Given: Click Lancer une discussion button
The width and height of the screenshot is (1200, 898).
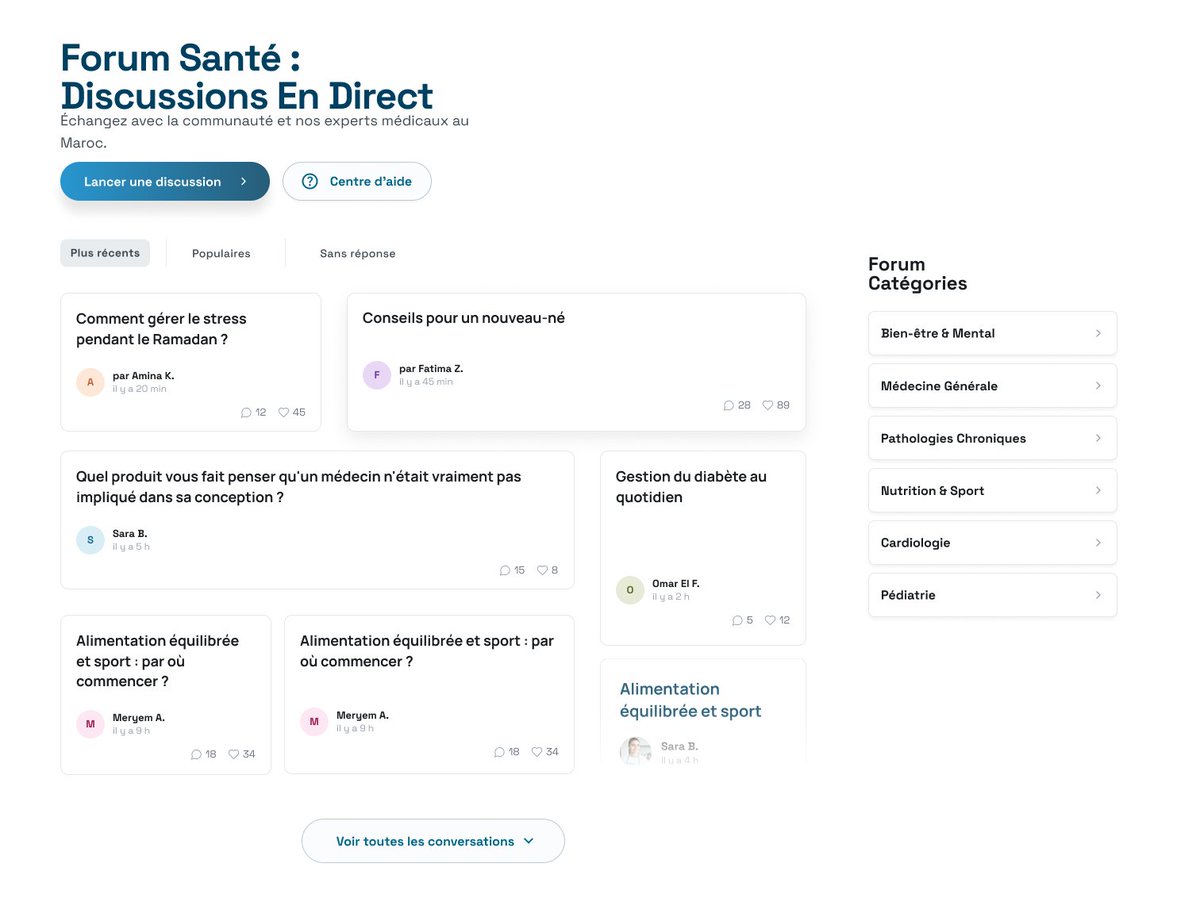Looking at the screenshot, I should point(165,181).
